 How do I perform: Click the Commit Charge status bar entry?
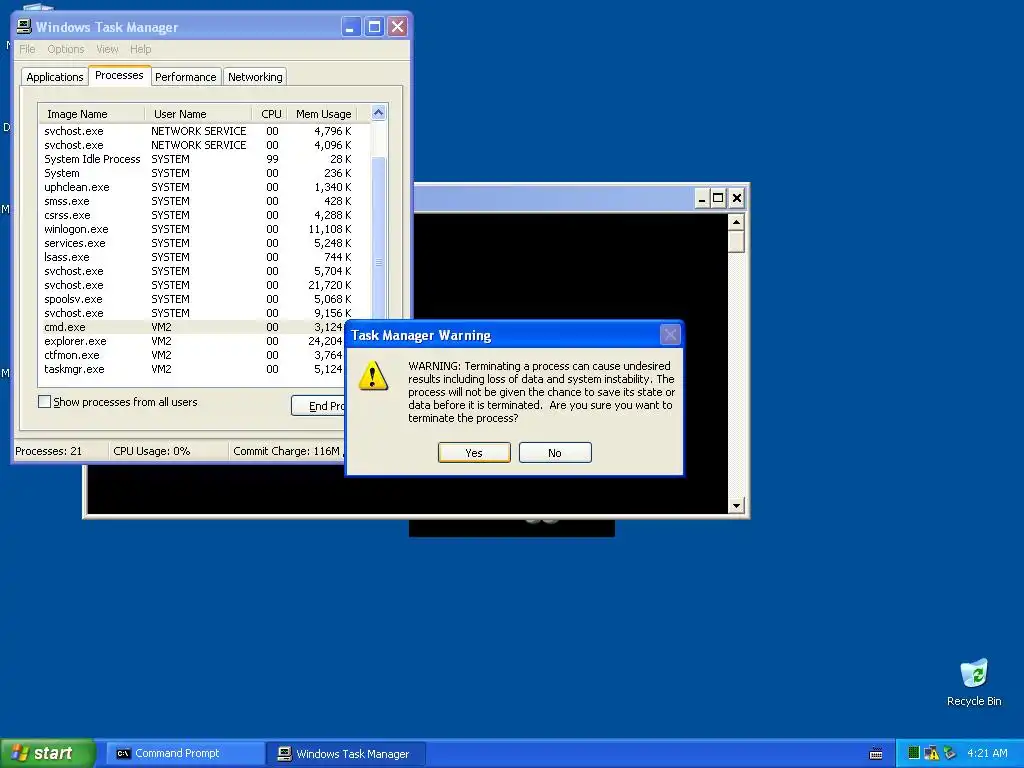pyautogui.click(x=287, y=451)
